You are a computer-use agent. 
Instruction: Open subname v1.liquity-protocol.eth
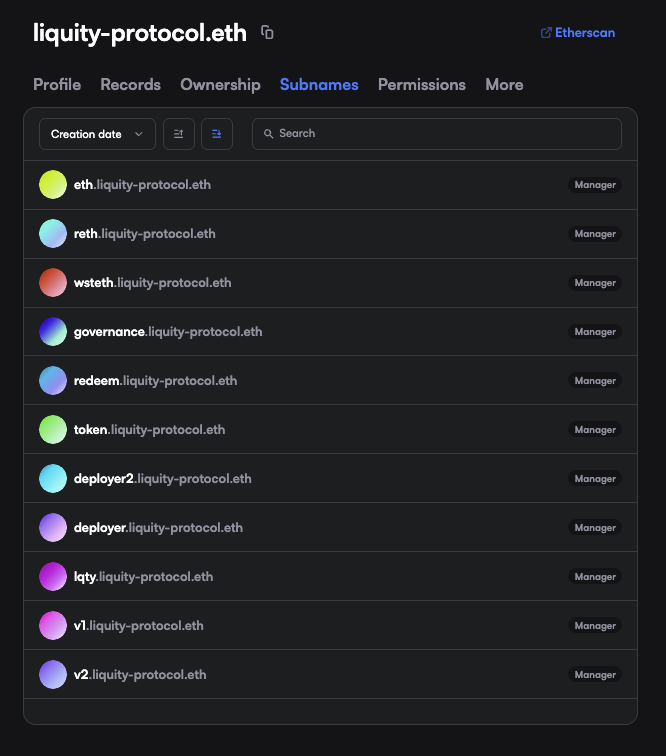tap(330, 625)
